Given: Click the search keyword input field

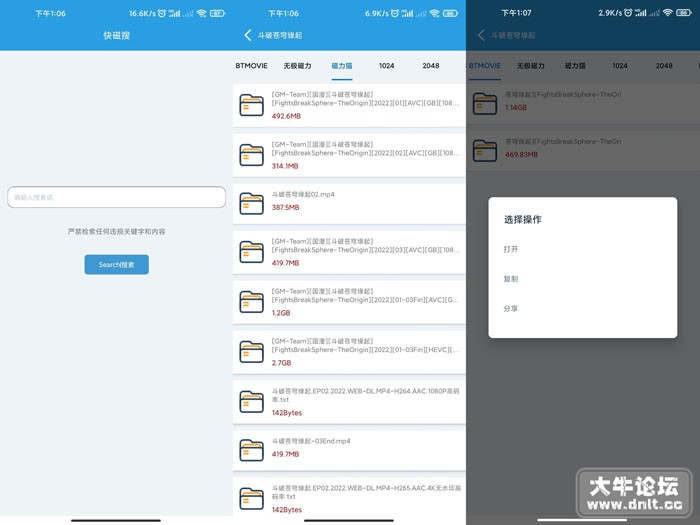Looking at the screenshot, I should coord(117,197).
